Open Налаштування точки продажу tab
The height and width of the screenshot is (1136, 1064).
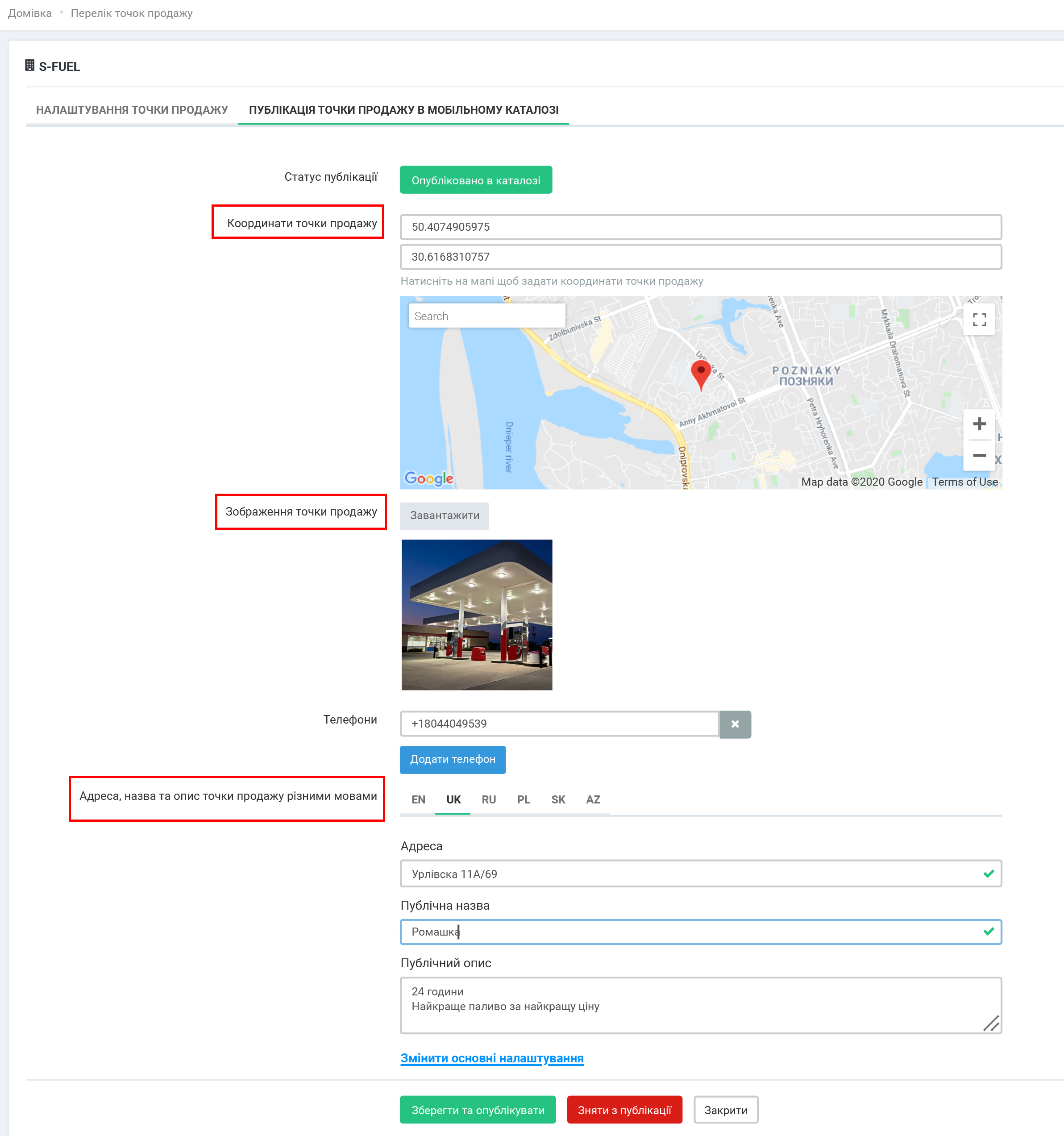[131, 110]
